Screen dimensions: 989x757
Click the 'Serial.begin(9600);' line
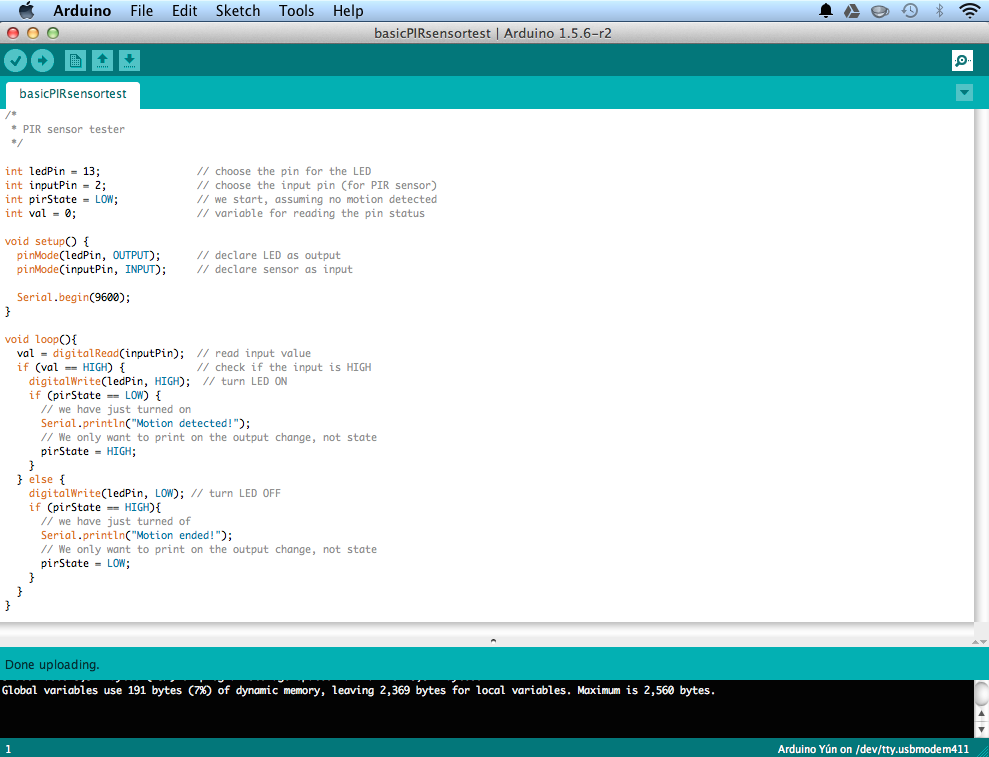(x=73, y=297)
